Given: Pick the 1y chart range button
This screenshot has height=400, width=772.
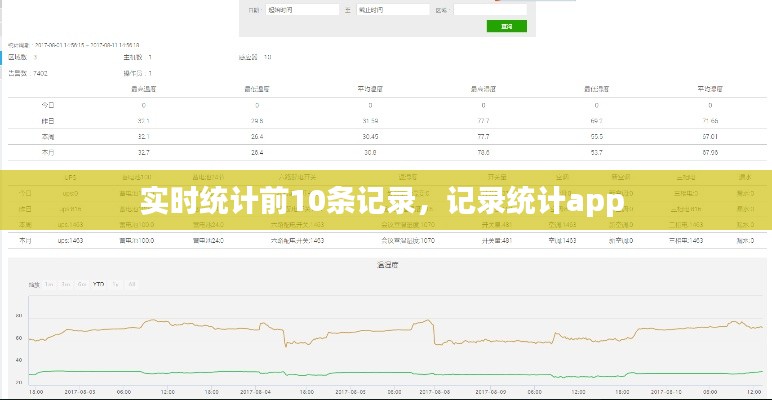Looking at the screenshot, I should tap(116, 284).
